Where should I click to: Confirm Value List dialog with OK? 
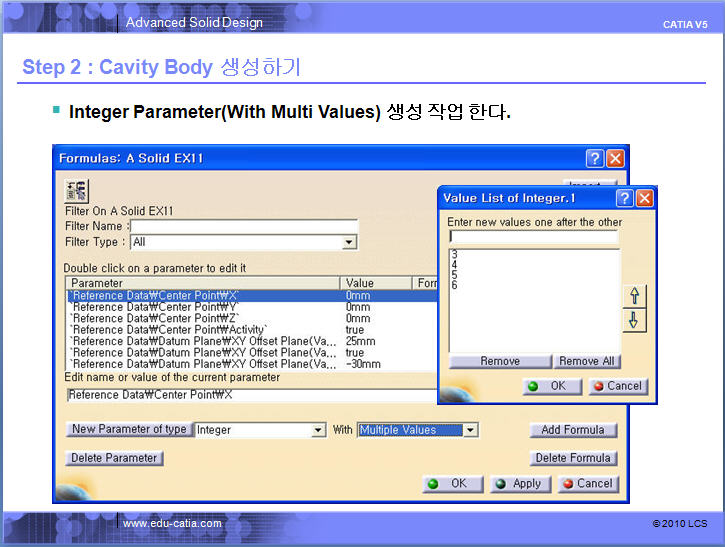(552, 386)
